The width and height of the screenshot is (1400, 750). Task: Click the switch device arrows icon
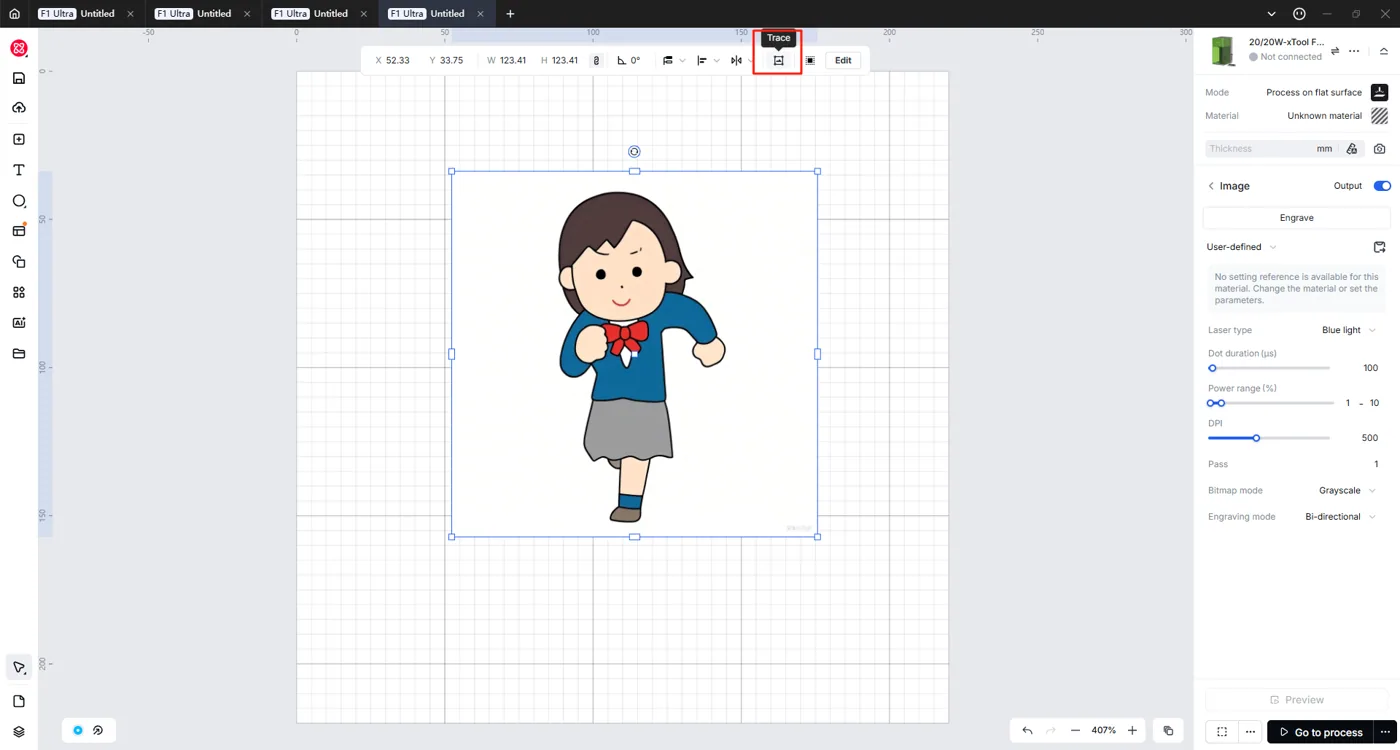[x=1335, y=51]
